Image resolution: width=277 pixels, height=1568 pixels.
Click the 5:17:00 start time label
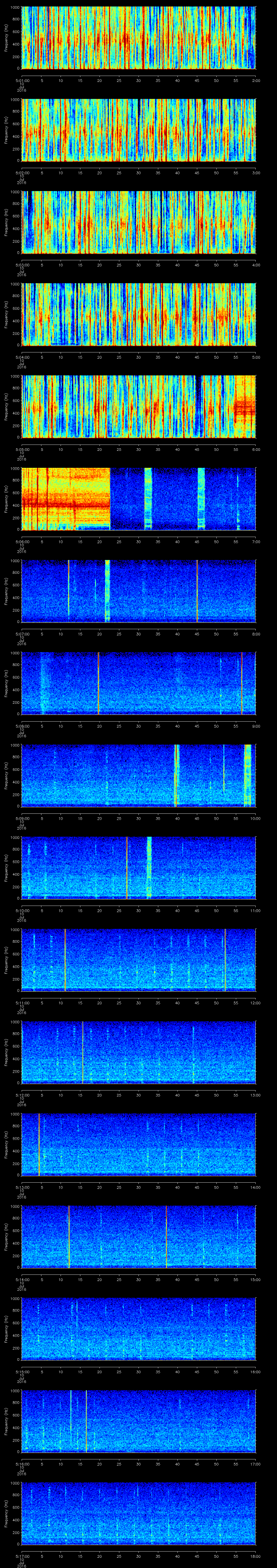click(21, 1556)
